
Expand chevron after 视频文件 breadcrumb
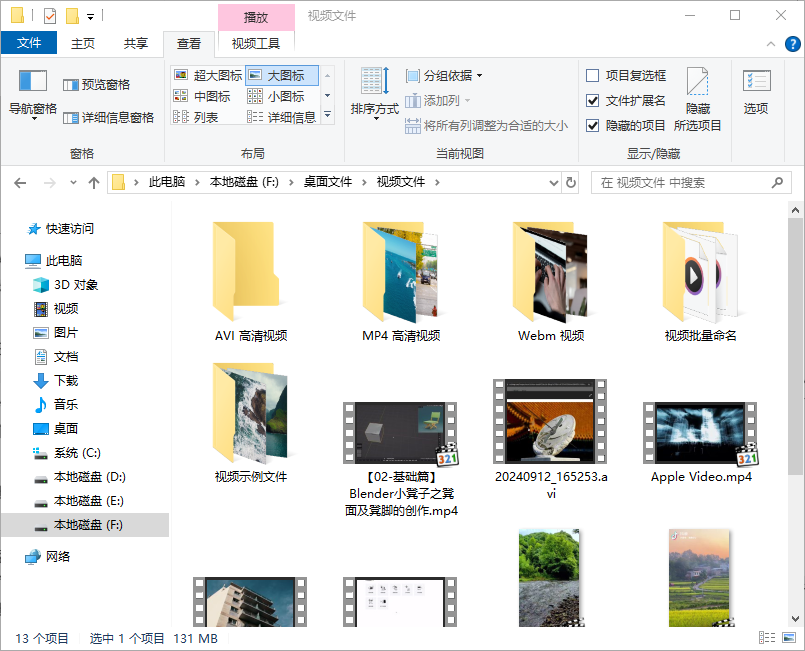[x=437, y=182]
